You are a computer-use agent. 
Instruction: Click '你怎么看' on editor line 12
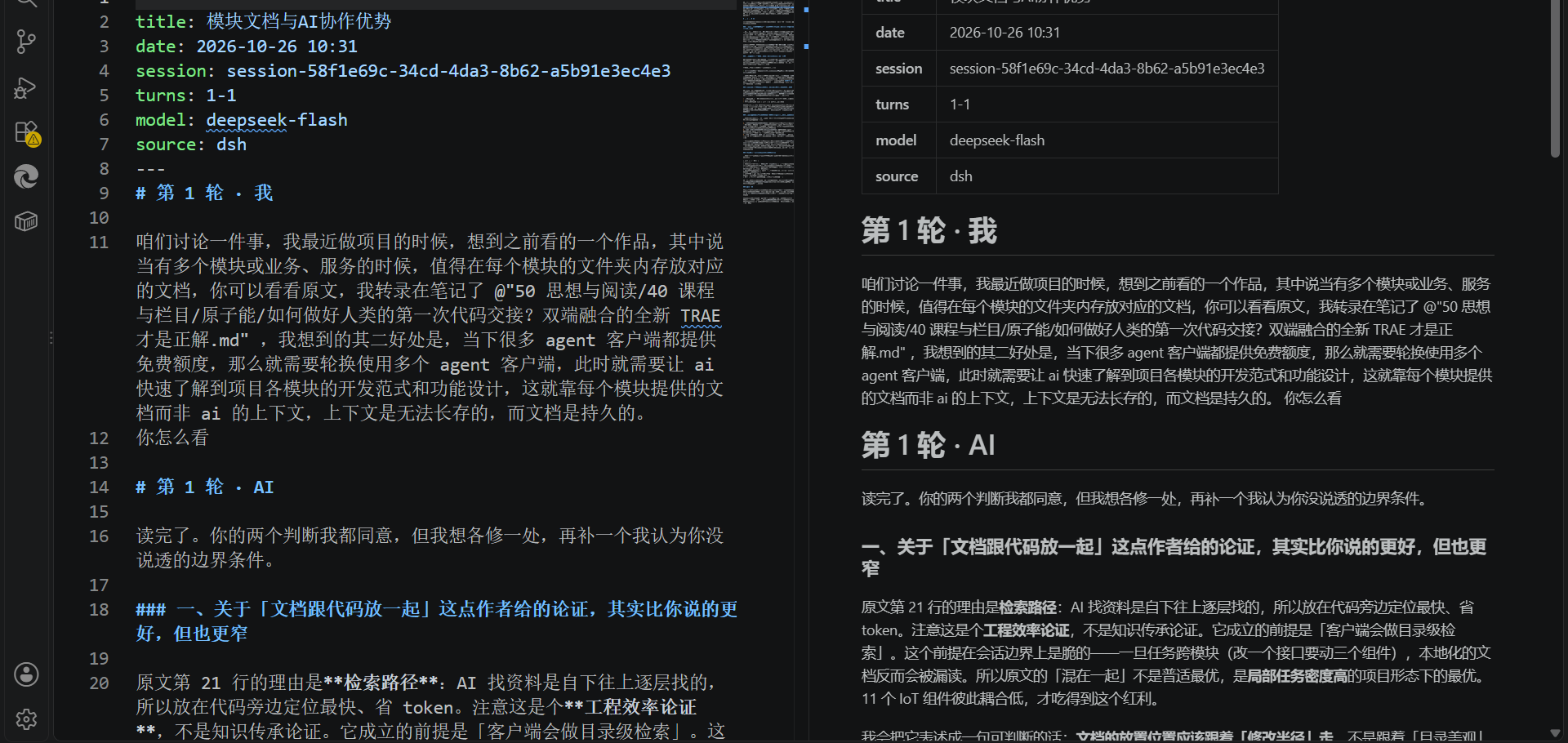pos(172,438)
